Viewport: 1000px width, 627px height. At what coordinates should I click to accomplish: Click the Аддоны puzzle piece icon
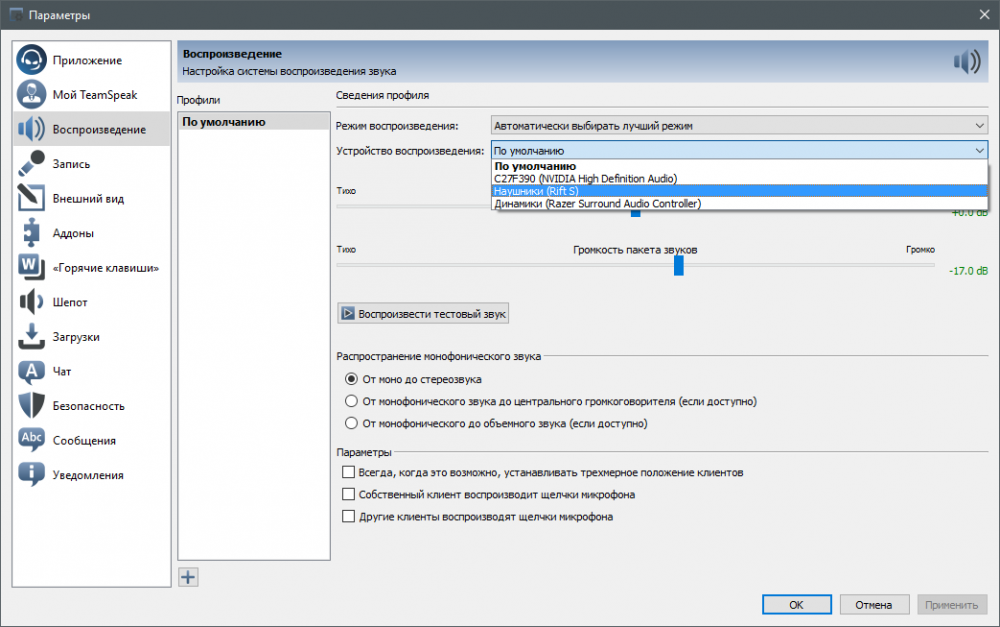(32, 233)
